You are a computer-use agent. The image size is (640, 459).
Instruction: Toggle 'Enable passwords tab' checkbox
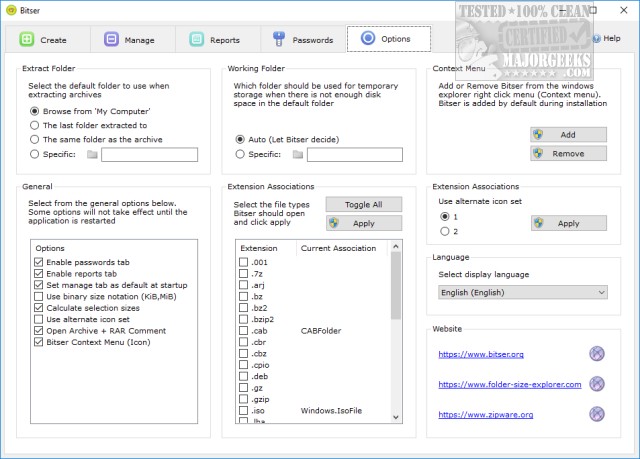[39, 262]
